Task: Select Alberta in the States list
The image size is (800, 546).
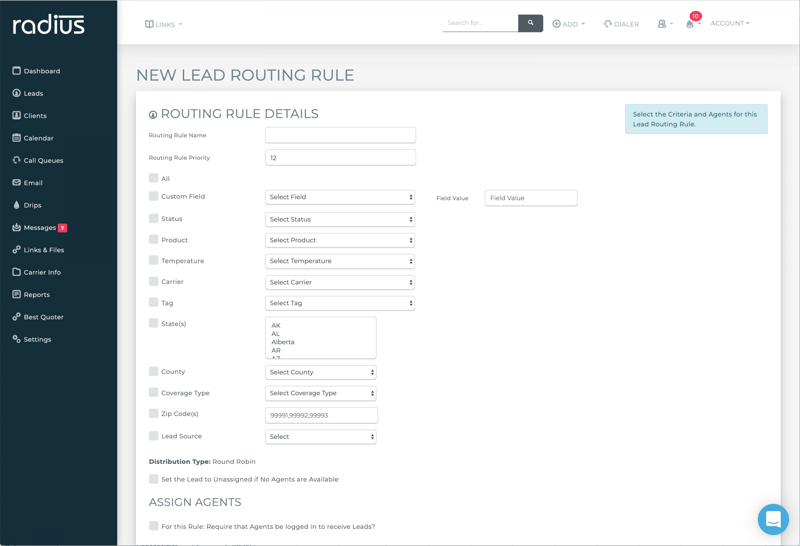Action: click(x=283, y=342)
